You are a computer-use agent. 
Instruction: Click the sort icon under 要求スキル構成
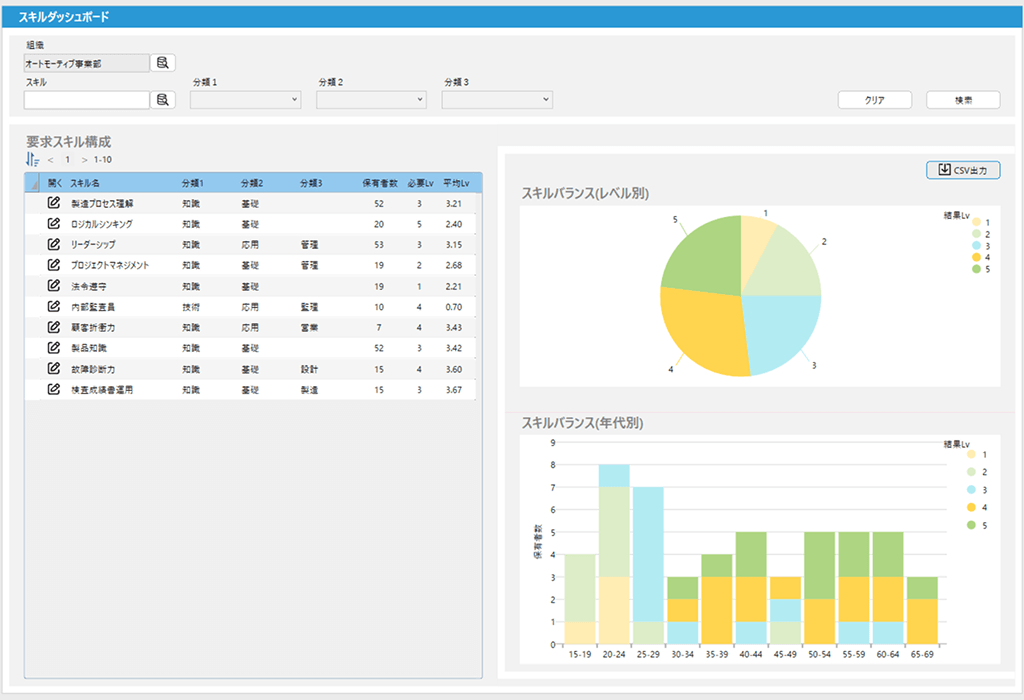[x=33, y=159]
